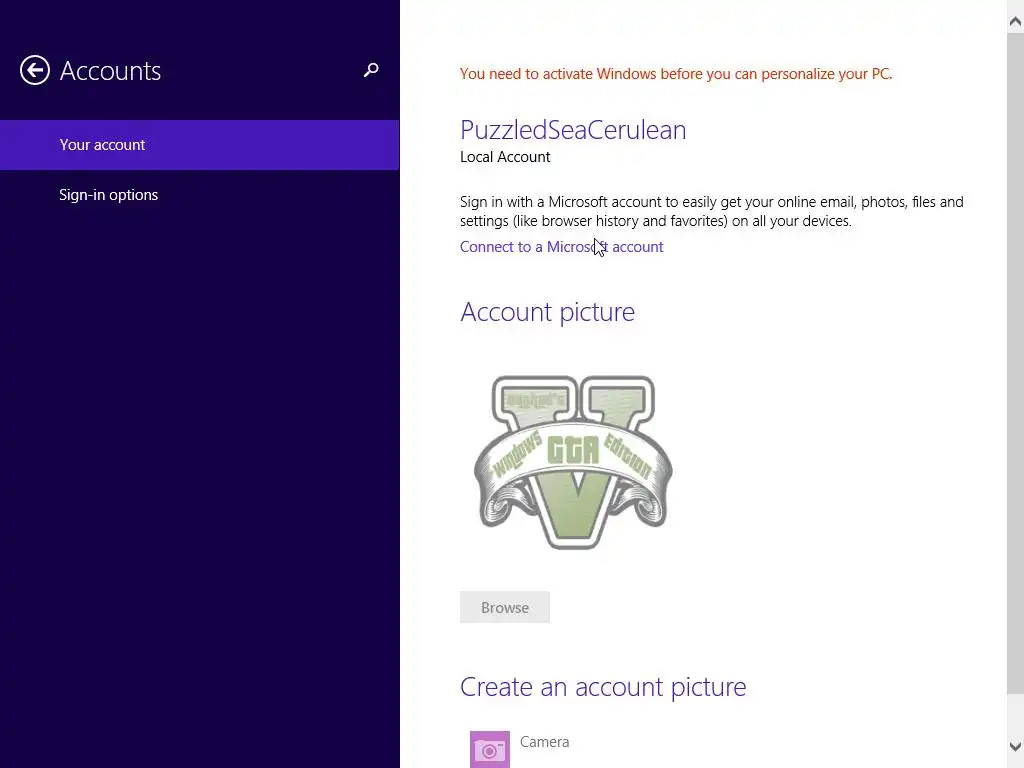Click the Create an account picture heading

[603, 687]
